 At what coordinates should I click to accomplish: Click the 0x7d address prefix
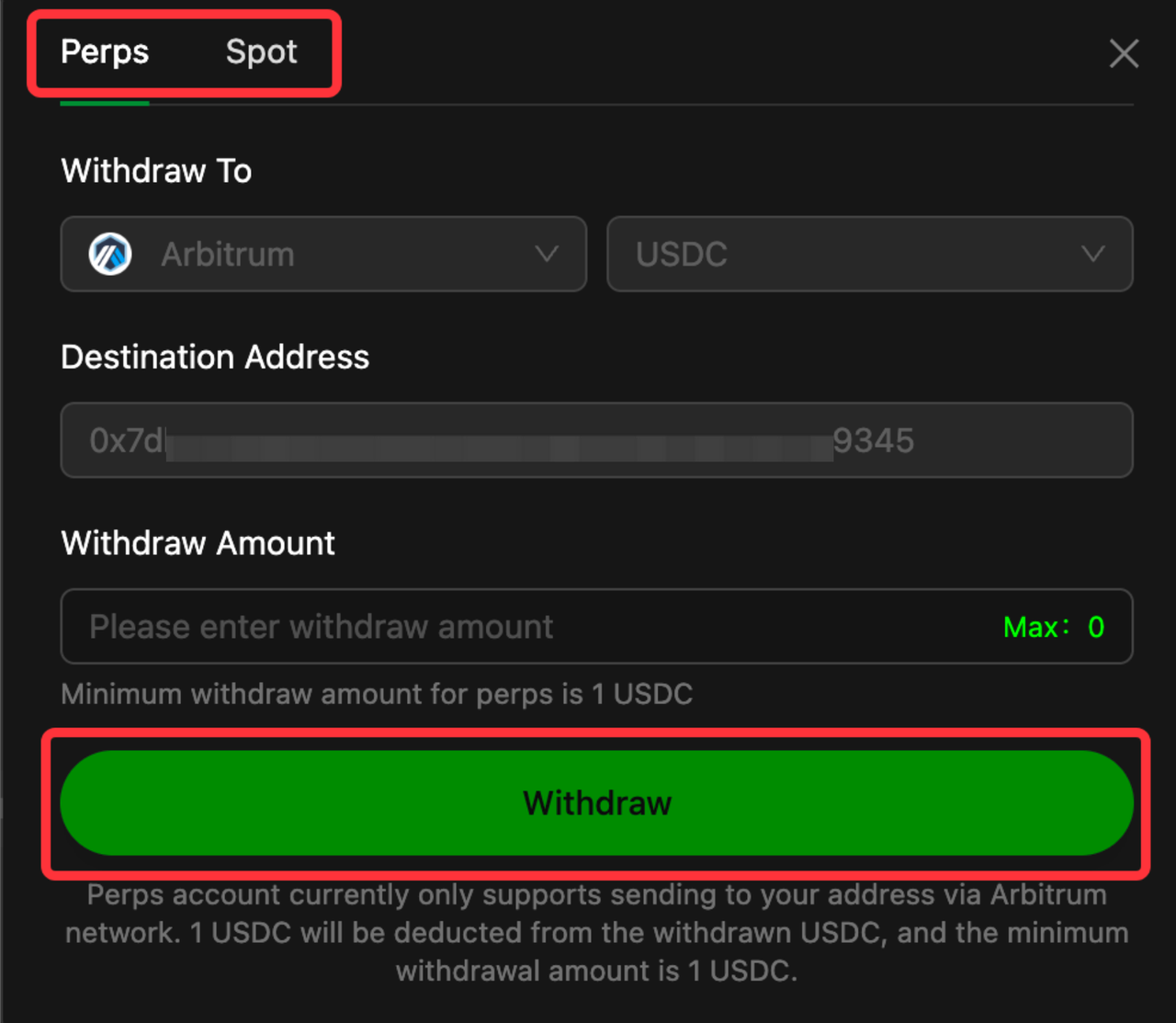pos(127,441)
